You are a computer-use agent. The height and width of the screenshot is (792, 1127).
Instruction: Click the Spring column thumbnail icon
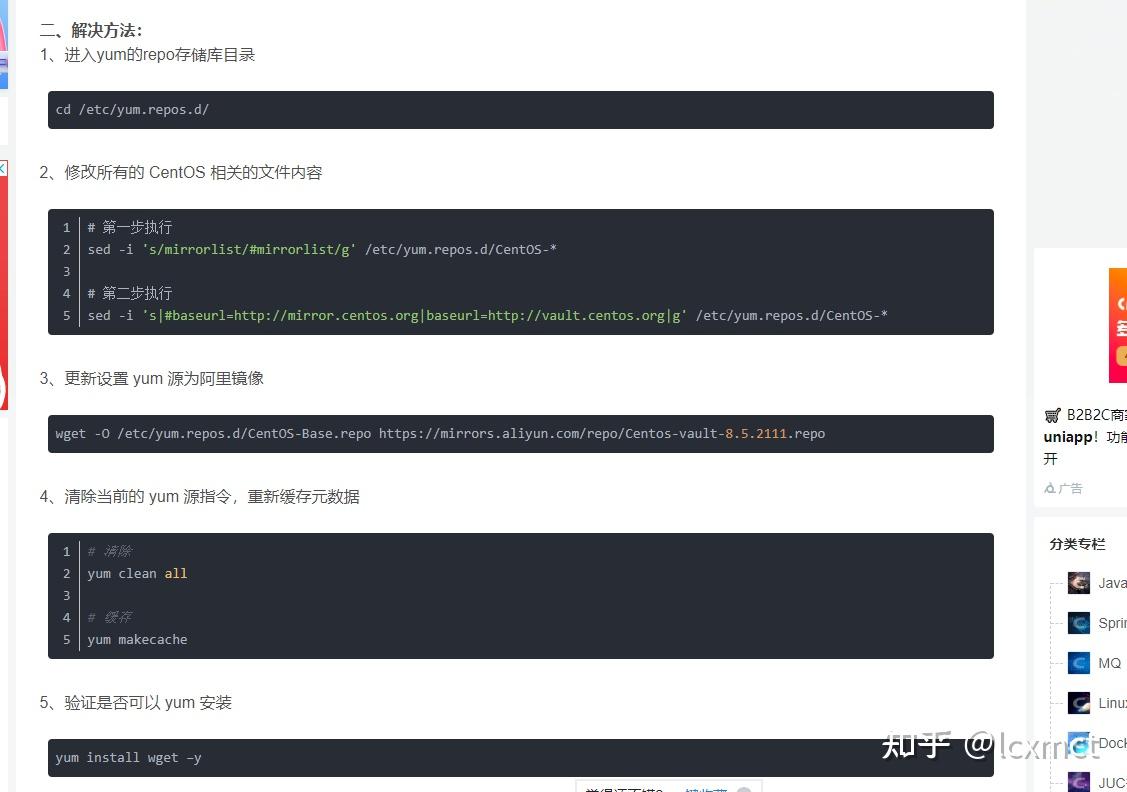[1078, 622]
